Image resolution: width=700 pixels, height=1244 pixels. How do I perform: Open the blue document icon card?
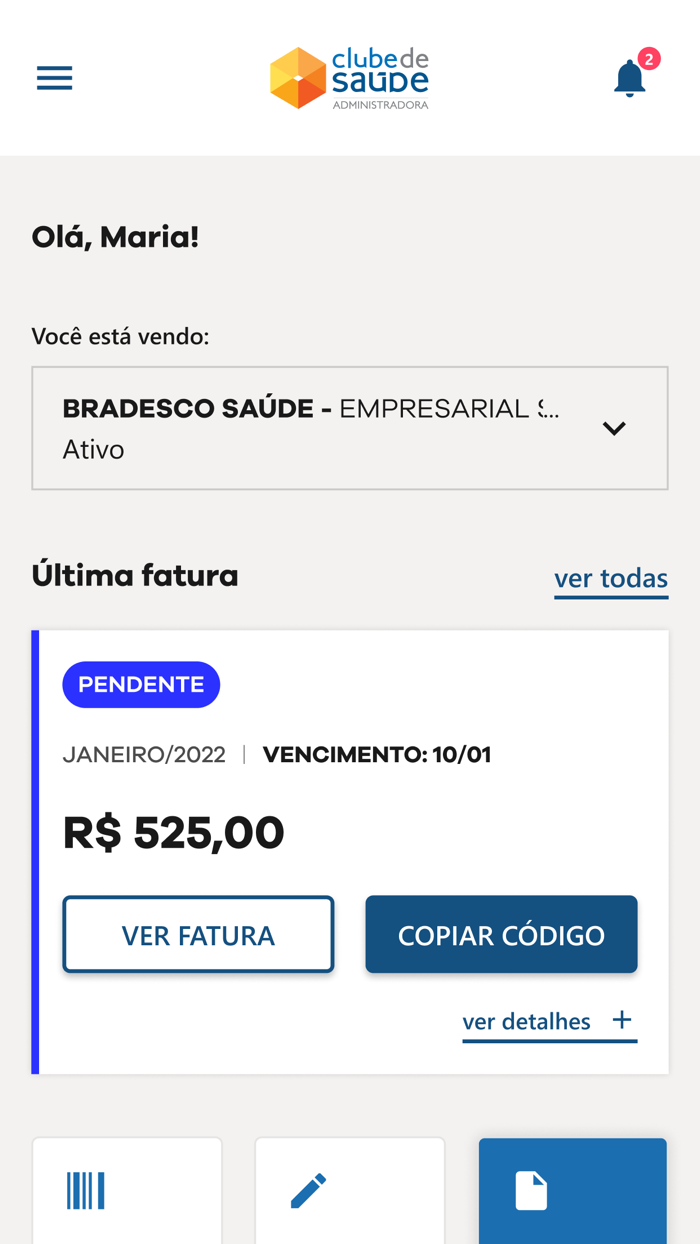[x=572, y=1190]
